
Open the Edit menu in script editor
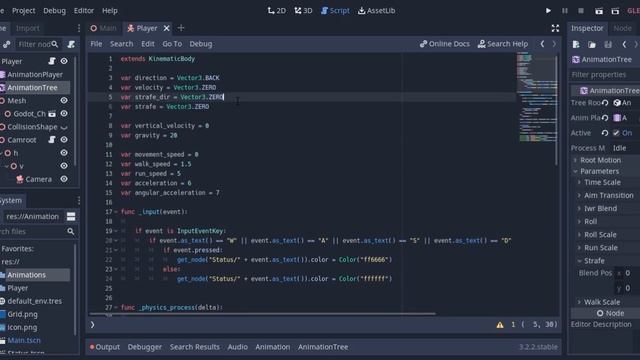point(148,44)
